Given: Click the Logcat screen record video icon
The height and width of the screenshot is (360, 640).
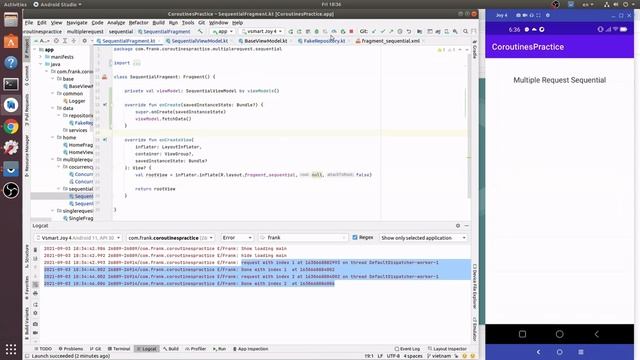Looking at the screenshot, I should point(36,333).
